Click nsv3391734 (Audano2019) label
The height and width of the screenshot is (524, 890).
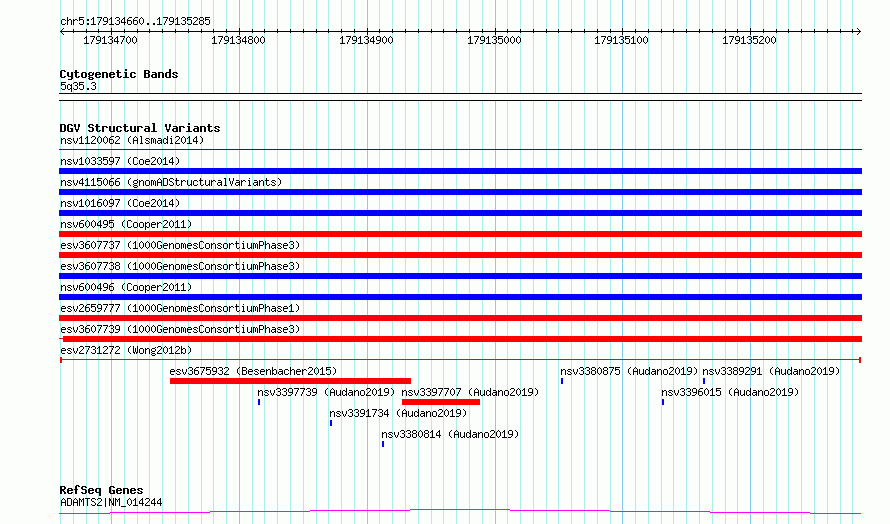point(398,413)
